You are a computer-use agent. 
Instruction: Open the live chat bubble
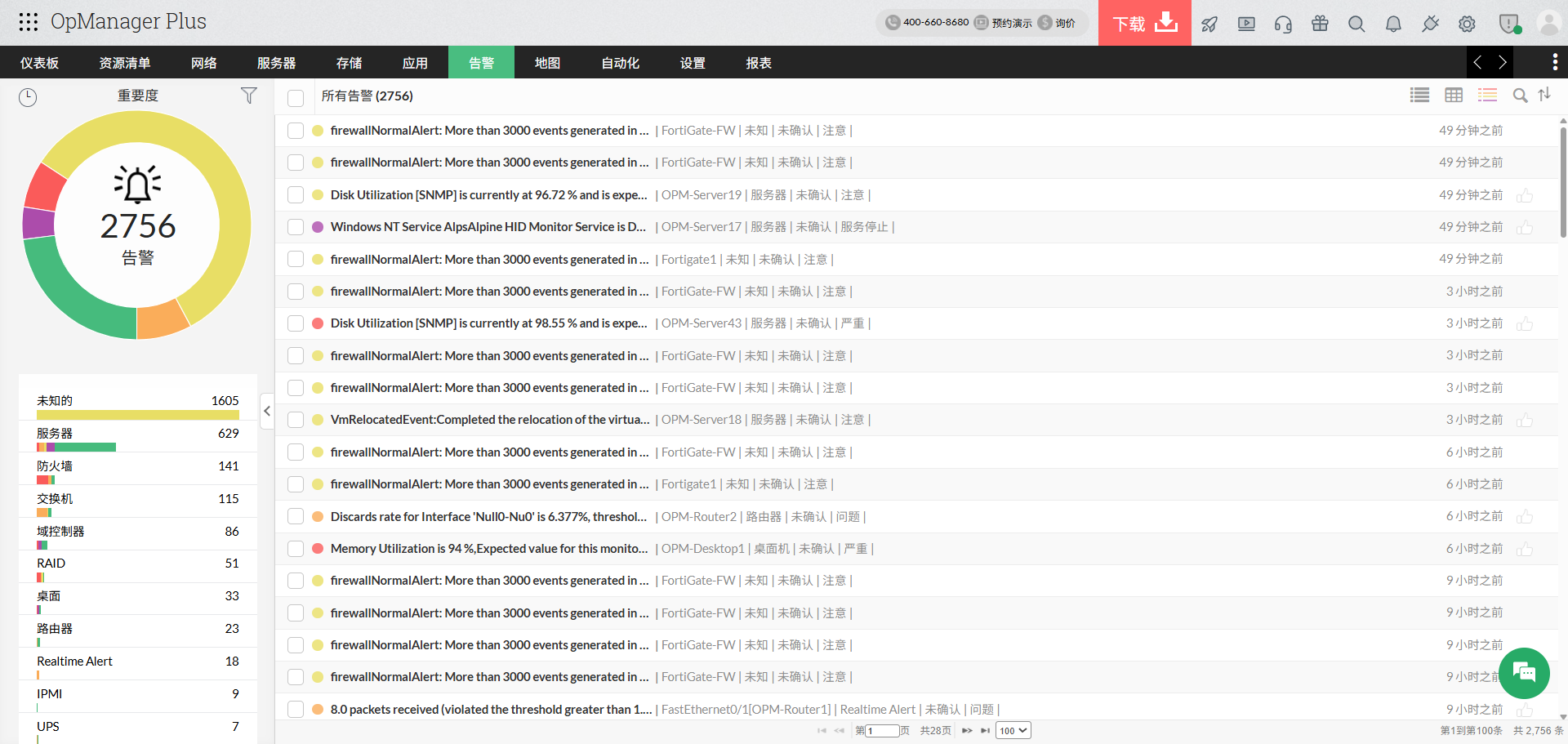click(1524, 672)
